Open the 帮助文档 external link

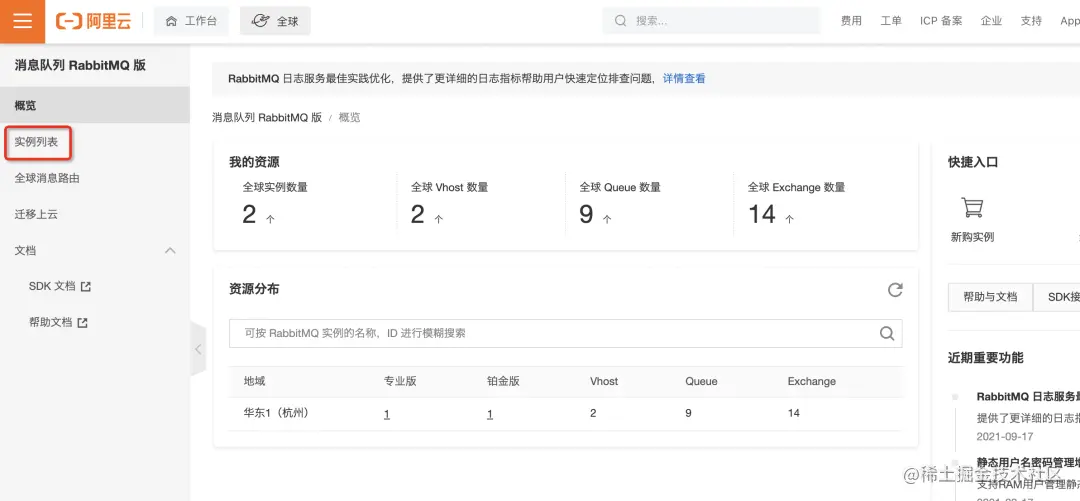click(x=58, y=322)
